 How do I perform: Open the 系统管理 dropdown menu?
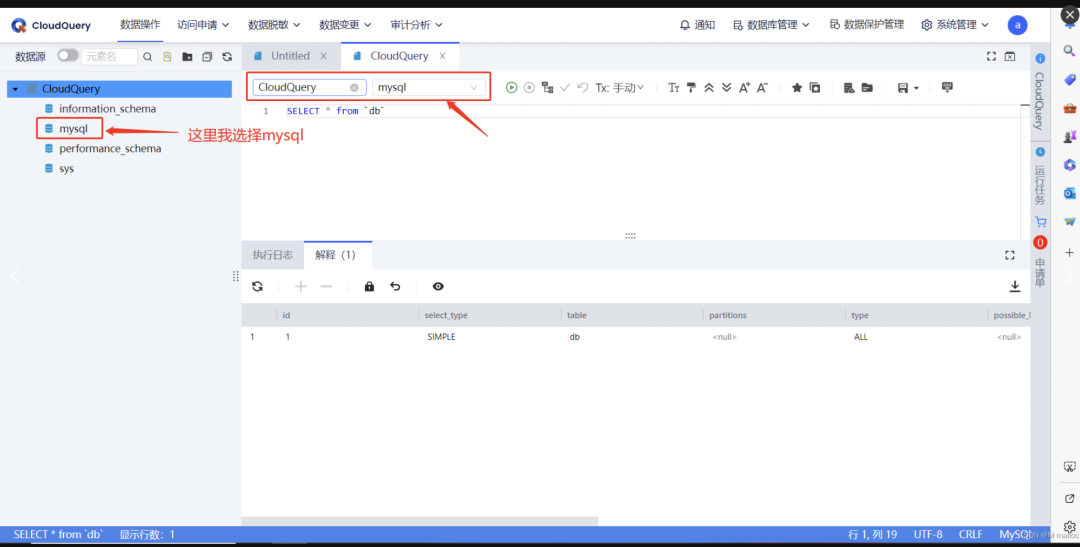[x=955, y=25]
